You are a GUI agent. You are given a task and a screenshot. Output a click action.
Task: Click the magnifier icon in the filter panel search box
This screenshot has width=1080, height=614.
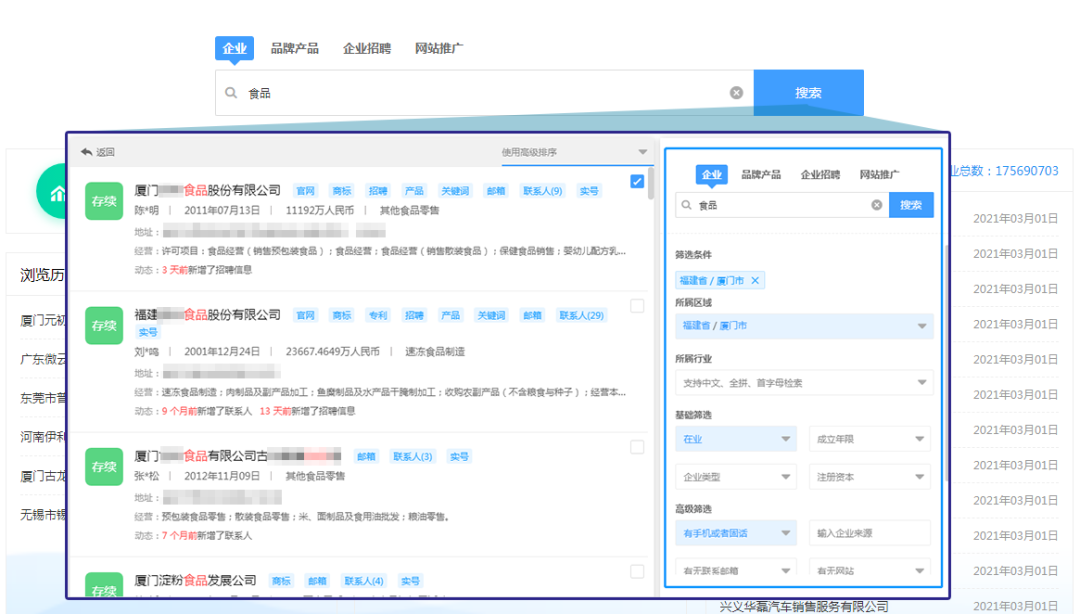[686, 205]
